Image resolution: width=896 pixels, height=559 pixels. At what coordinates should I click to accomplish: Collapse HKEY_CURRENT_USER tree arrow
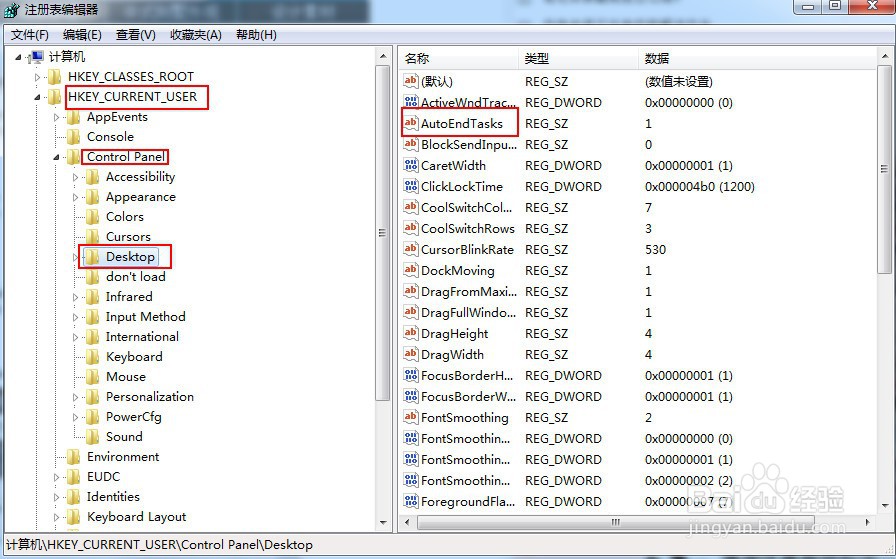37,97
